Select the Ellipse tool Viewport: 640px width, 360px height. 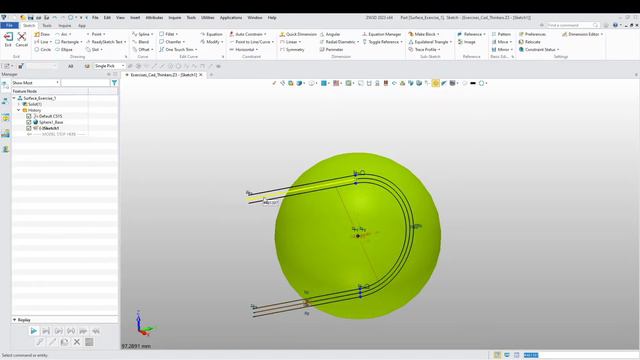[64, 49]
